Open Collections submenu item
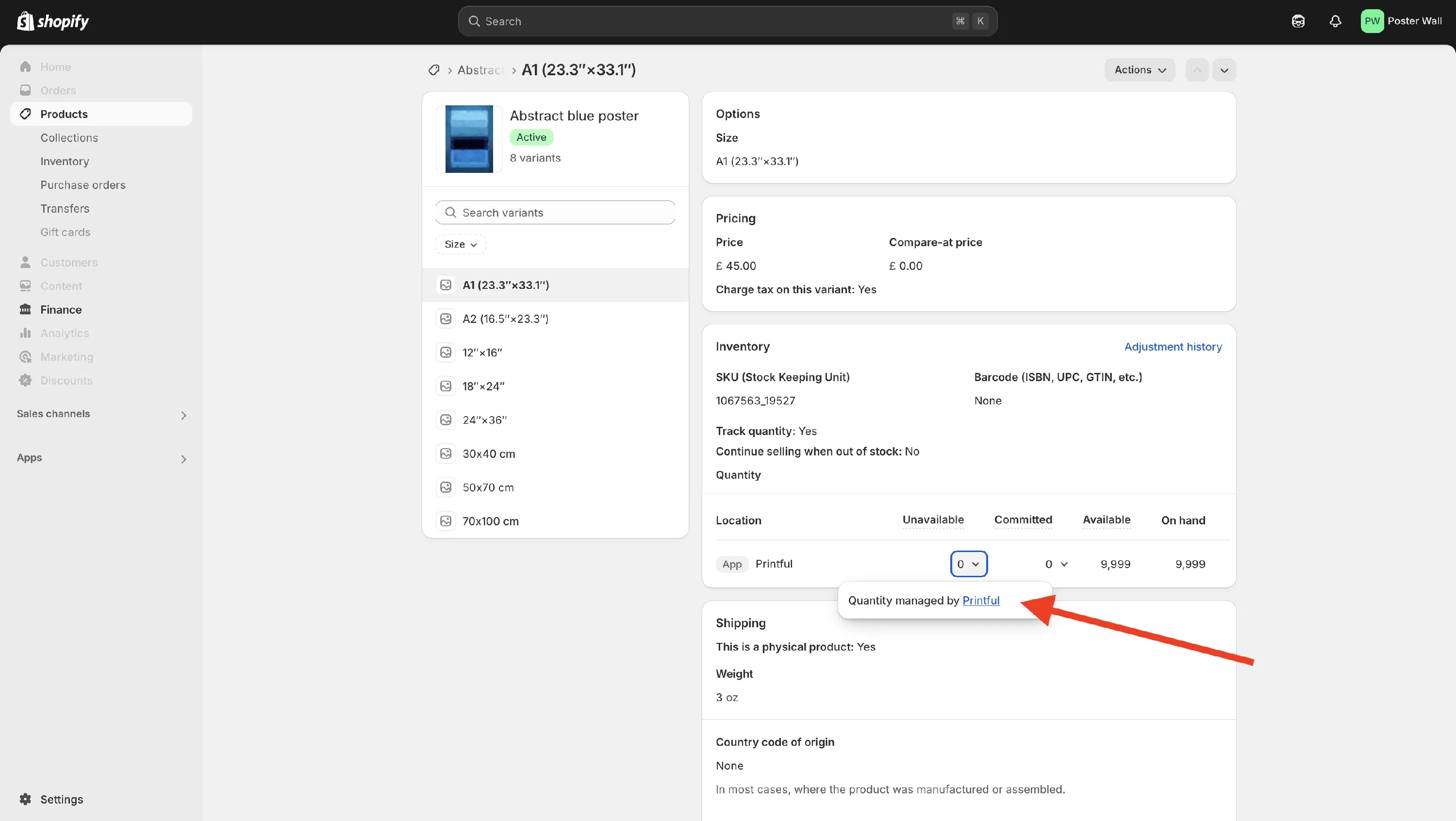Screen dimensions: 1456x821 [x=69, y=138]
